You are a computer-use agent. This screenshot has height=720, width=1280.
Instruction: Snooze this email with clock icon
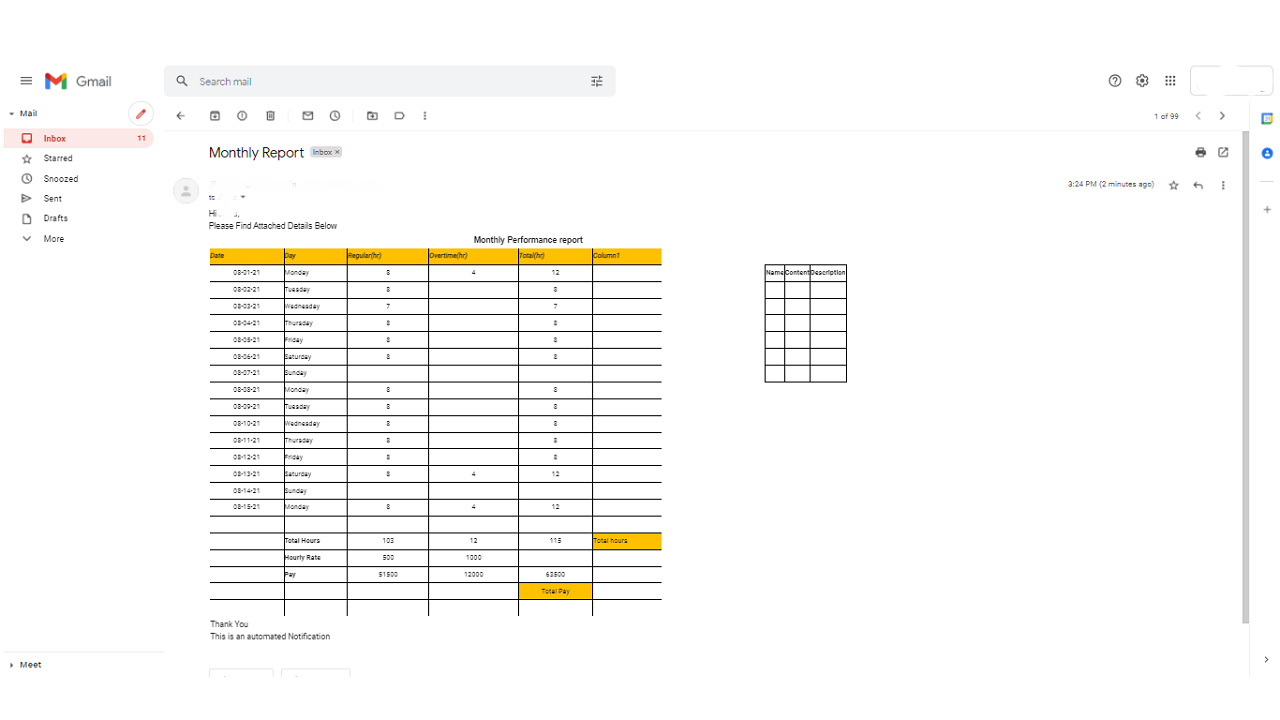click(x=335, y=116)
